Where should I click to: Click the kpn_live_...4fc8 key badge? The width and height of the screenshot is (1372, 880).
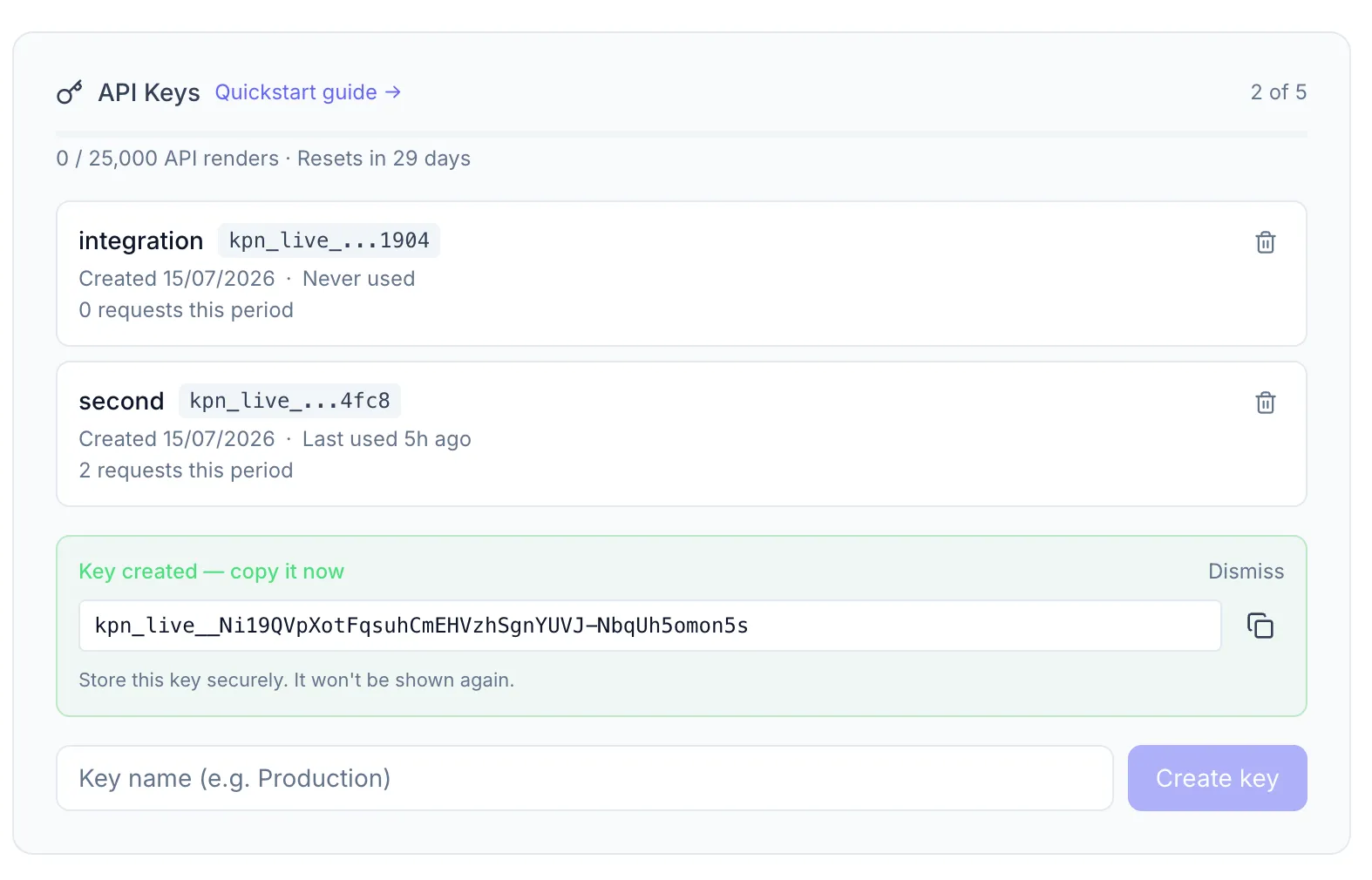click(x=289, y=401)
